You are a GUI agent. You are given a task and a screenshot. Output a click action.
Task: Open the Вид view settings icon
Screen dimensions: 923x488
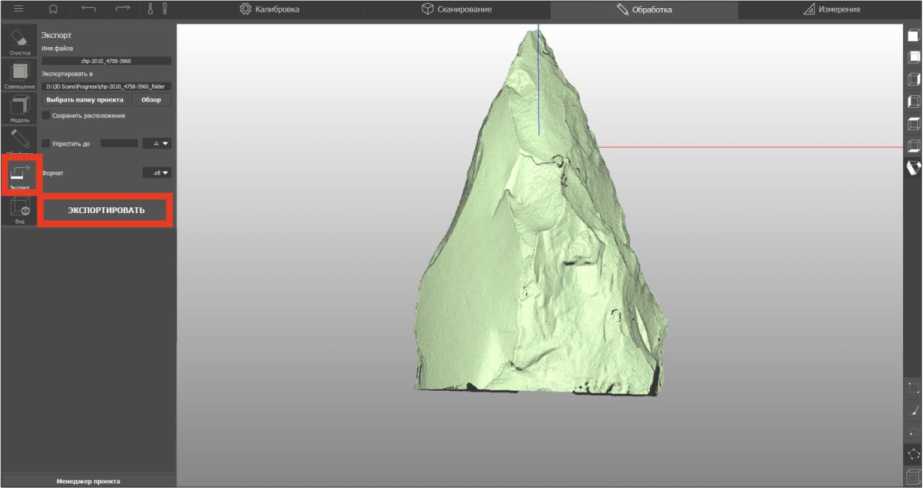click(x=20, y=210)
